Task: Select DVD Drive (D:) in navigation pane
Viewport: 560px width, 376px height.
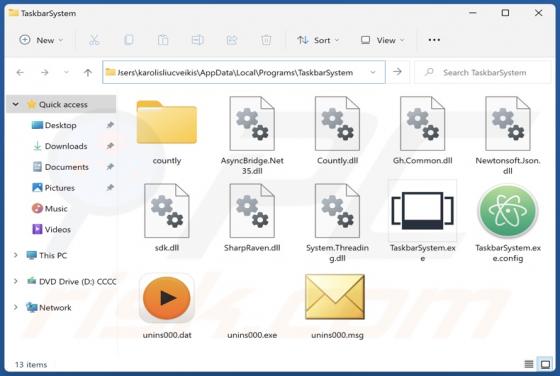Action: pos(71,281)
